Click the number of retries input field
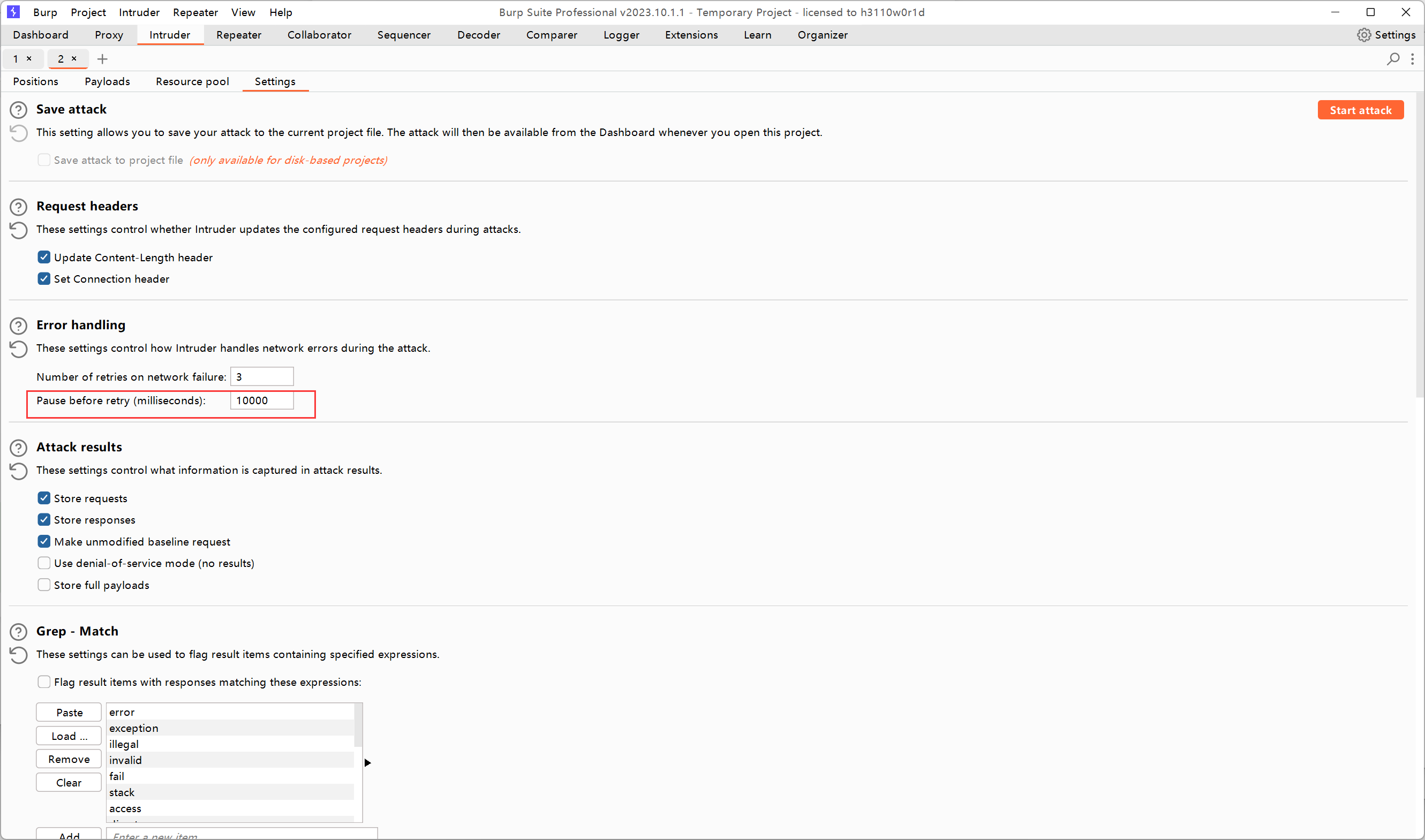The height and width of the screenshot is (840, 1425). tap(262, 377)
